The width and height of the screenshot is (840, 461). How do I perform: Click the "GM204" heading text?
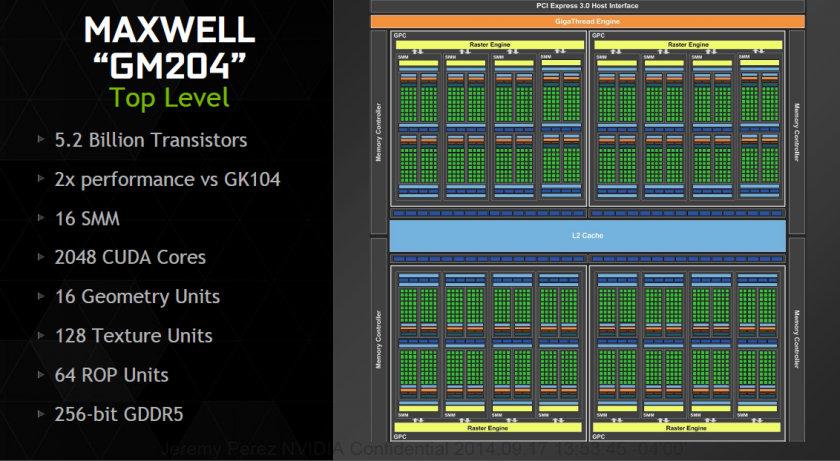tap(169, 65)
